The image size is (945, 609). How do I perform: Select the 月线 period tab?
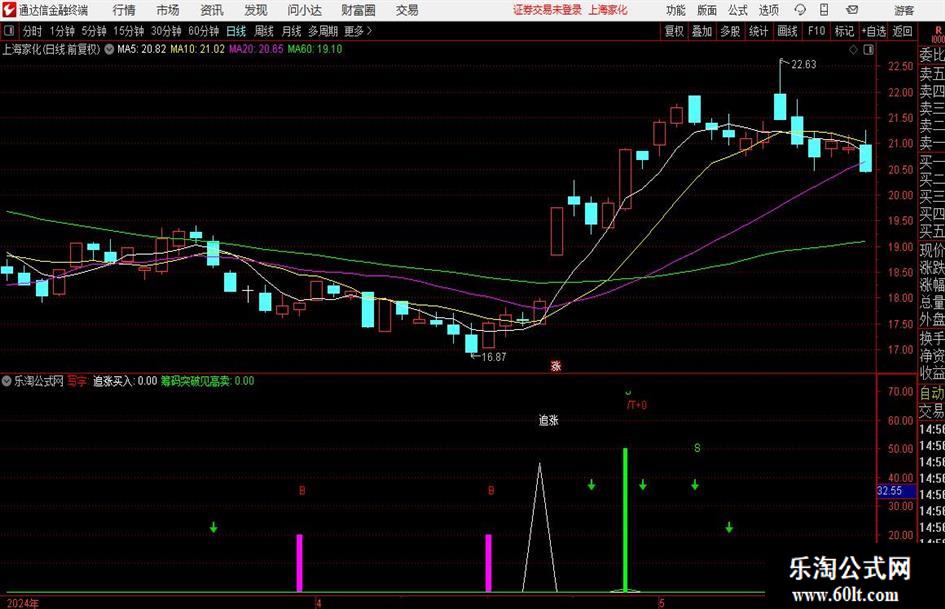tap(292, 31)
